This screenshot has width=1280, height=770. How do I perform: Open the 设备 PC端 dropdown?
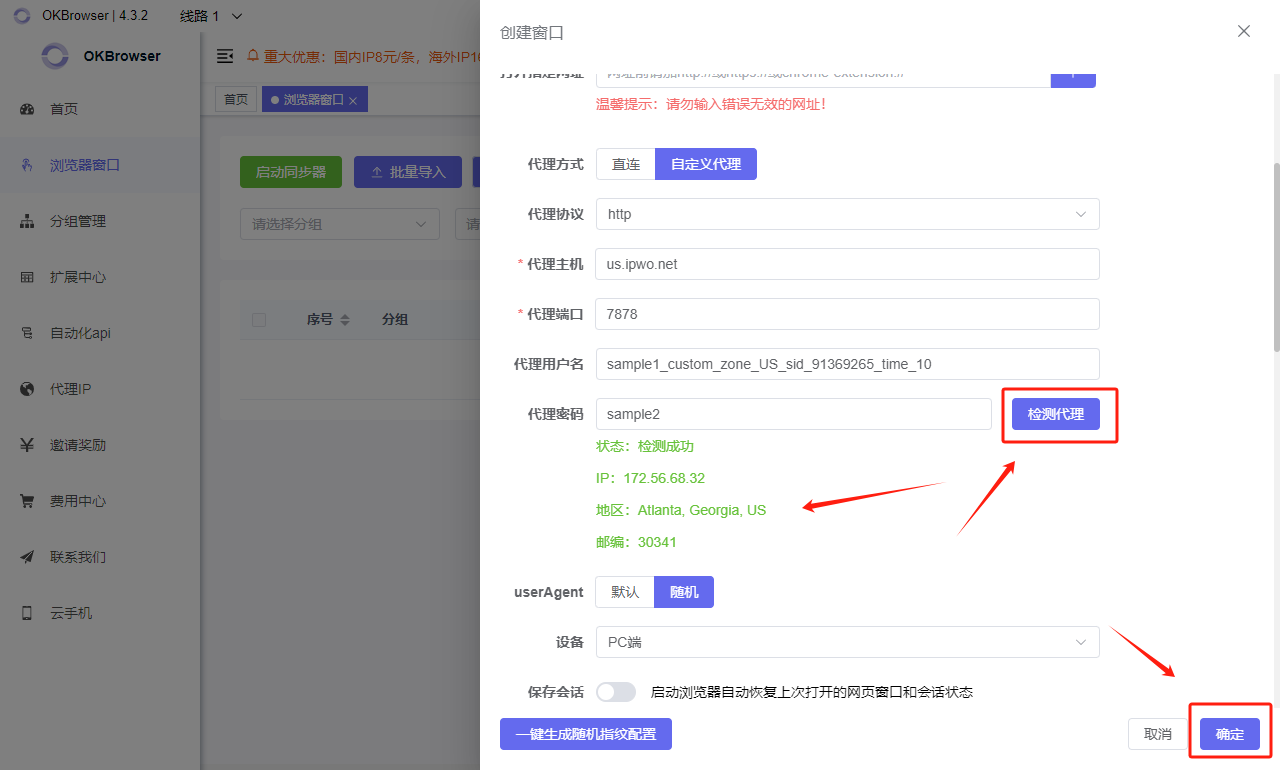pos(847,642)
